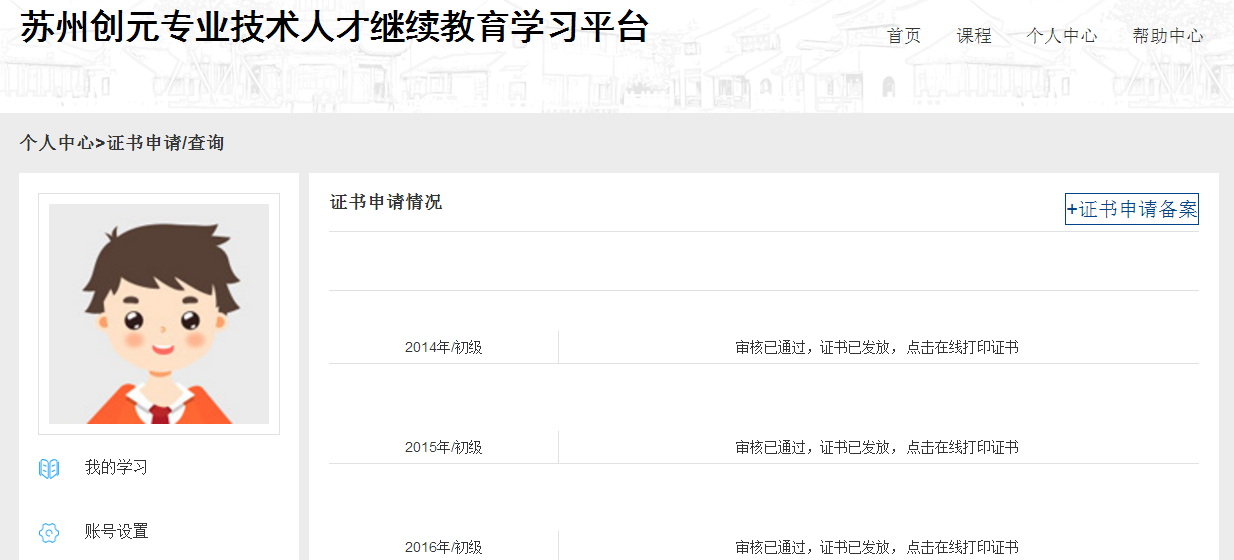Select the 2015年/初级 row label

click(x=443, y=448)
